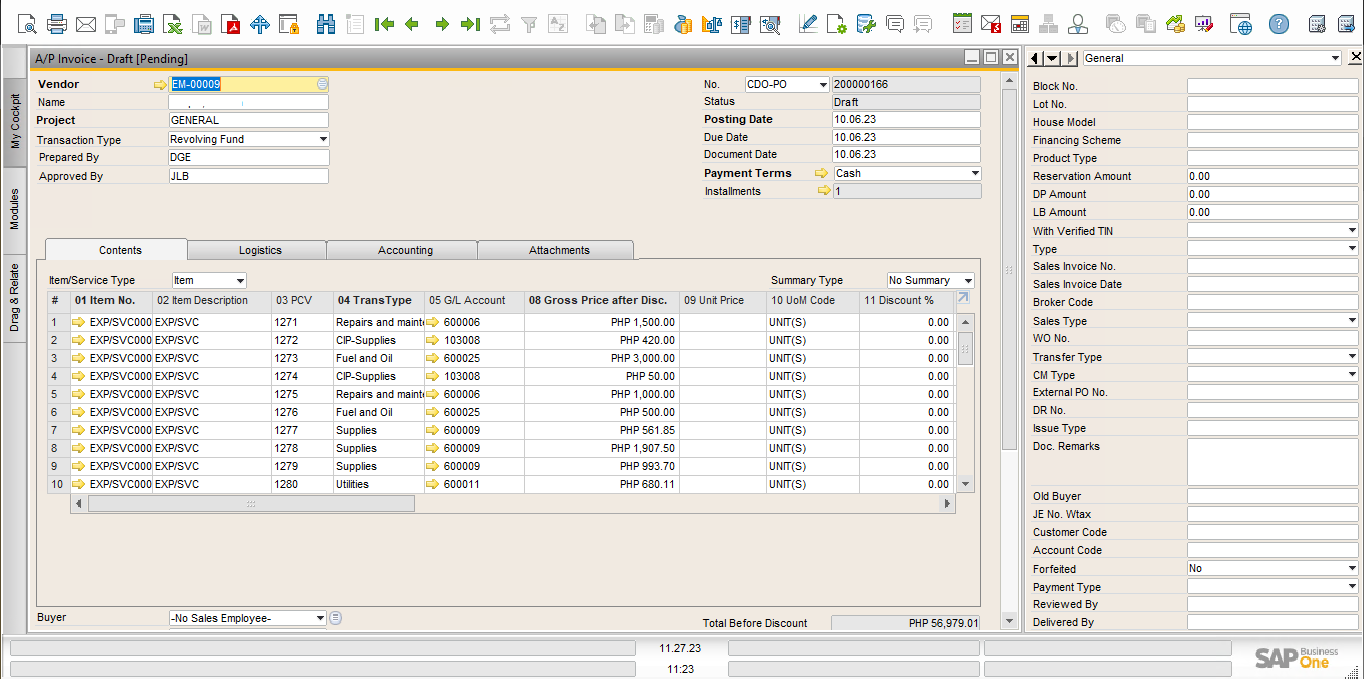Screen dimensions: 1366x679
Task: Click the Export to Excel icon
Action: point(173,24)
